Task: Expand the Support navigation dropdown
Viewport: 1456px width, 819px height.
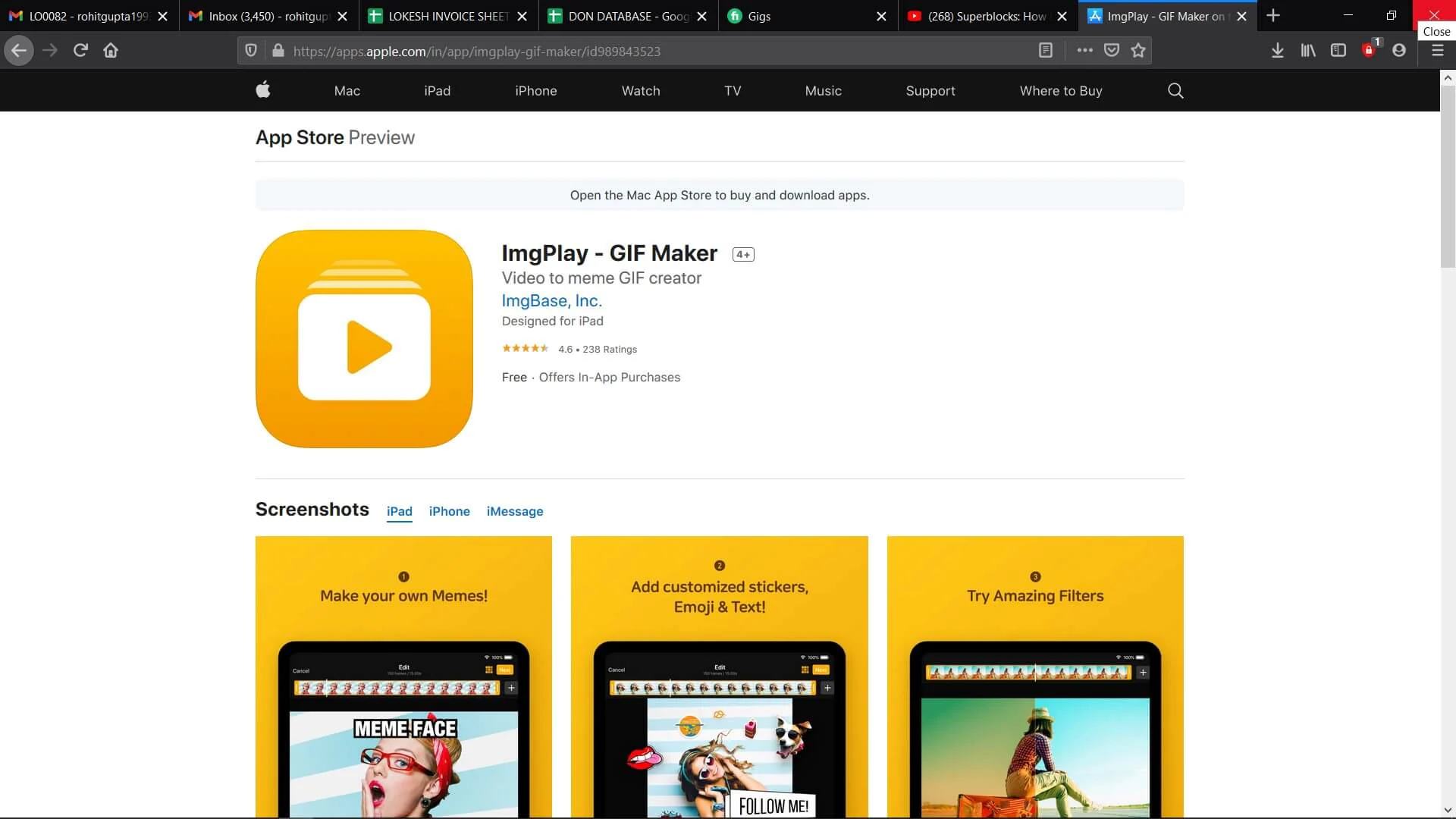Action: click(930, 90)
